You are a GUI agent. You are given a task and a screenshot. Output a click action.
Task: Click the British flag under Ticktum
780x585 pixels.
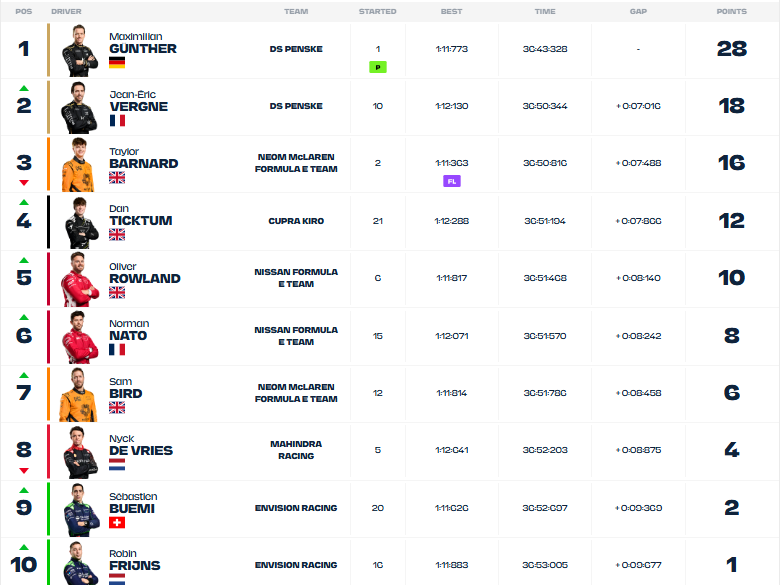pyautogui.click(x=117, y=235)
